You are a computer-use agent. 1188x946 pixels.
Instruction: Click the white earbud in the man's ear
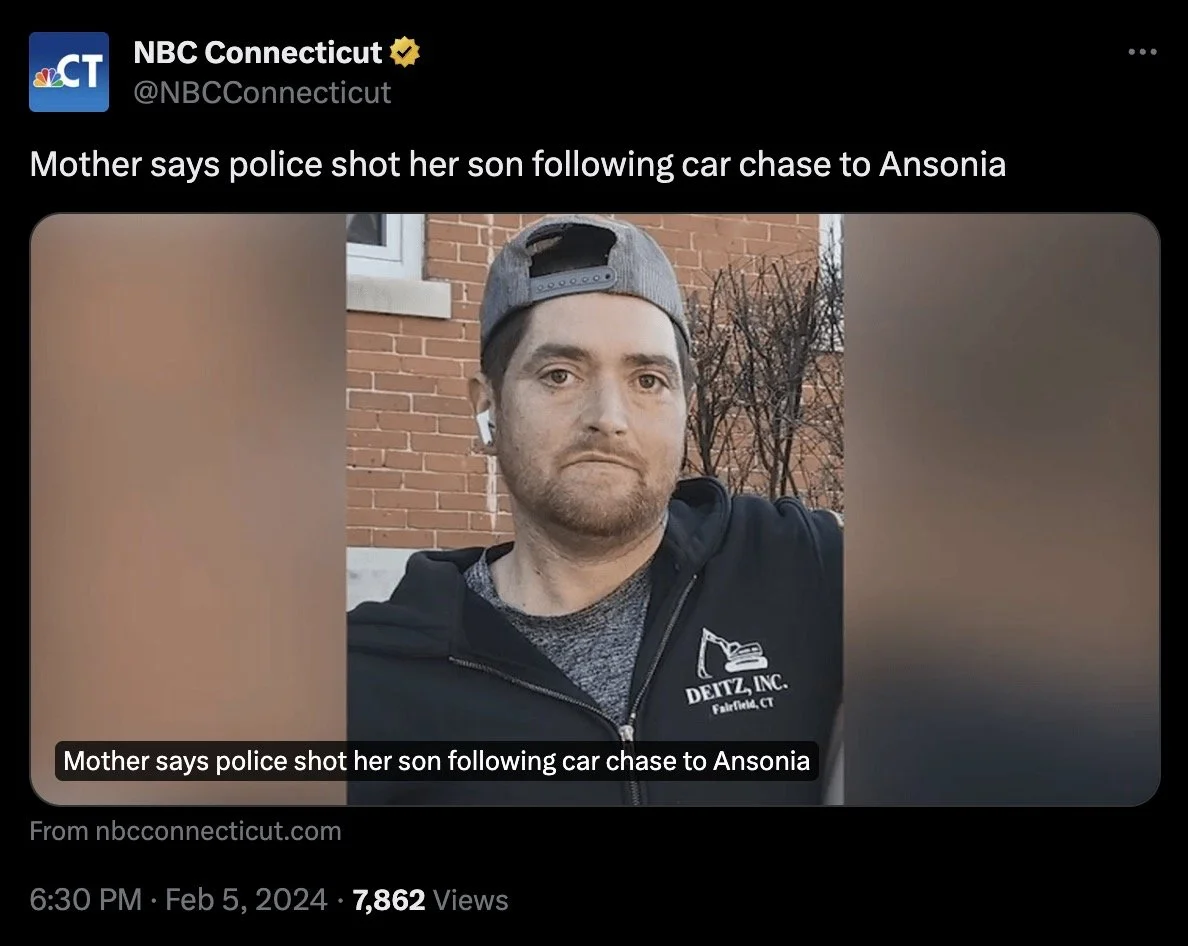click(x=485, y=426)
